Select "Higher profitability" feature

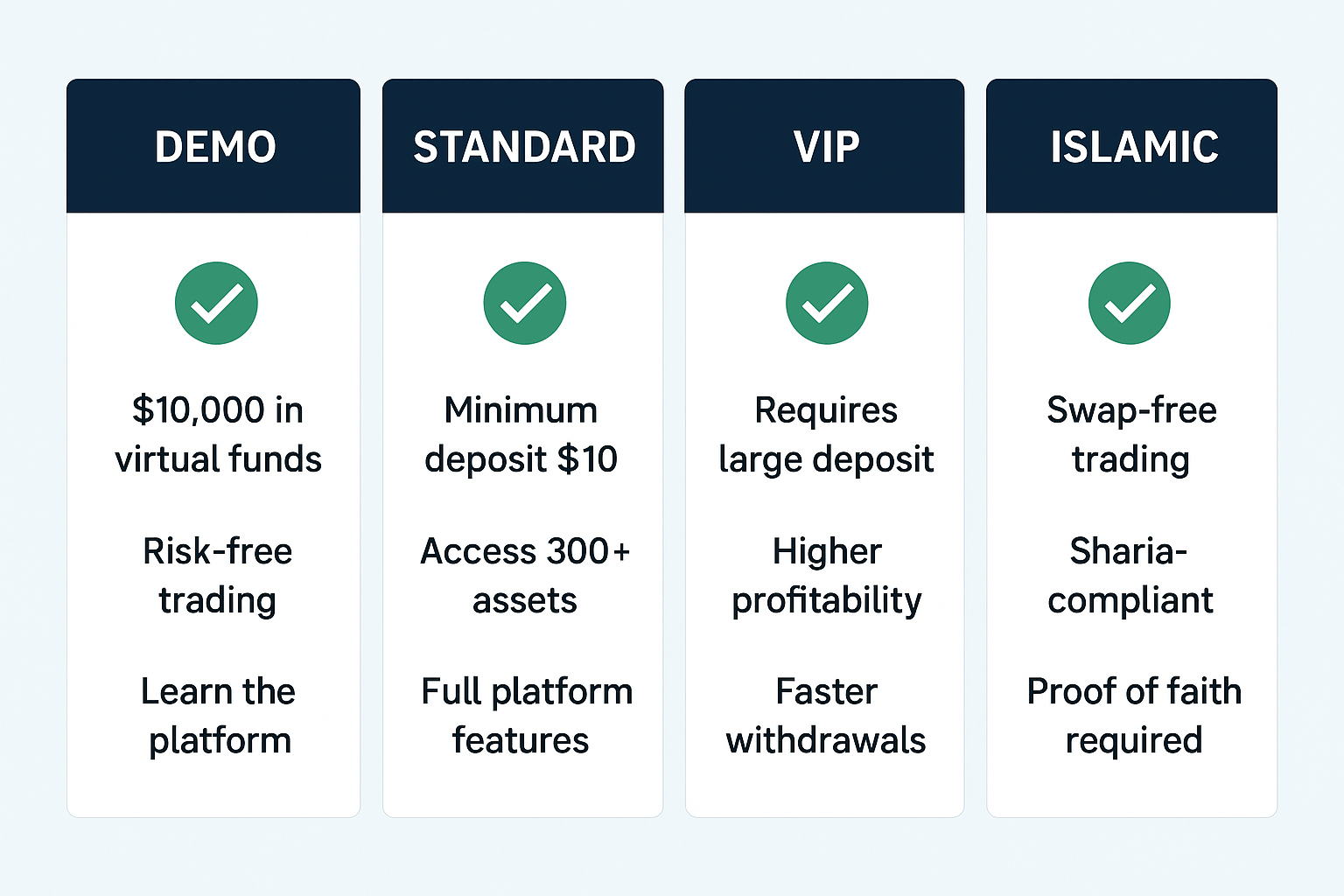(x=826, y=575)
